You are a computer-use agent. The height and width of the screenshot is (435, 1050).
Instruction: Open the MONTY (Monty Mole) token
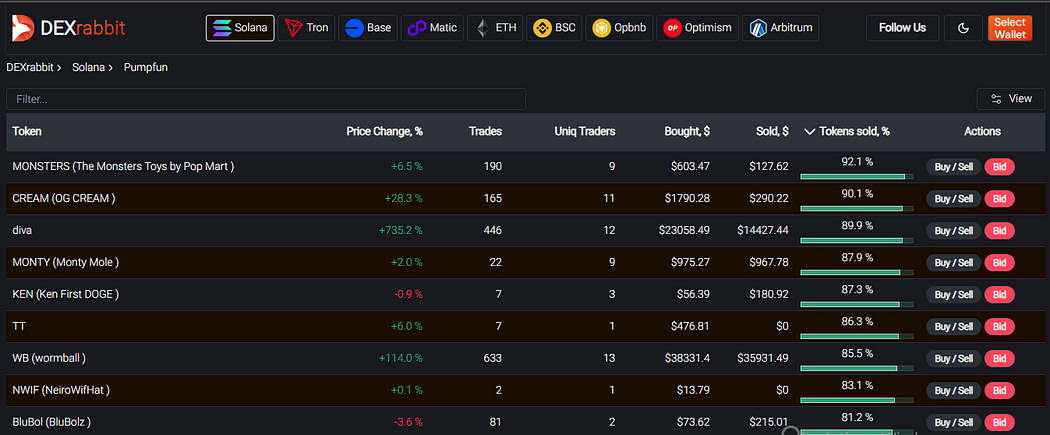click(66, 262)
